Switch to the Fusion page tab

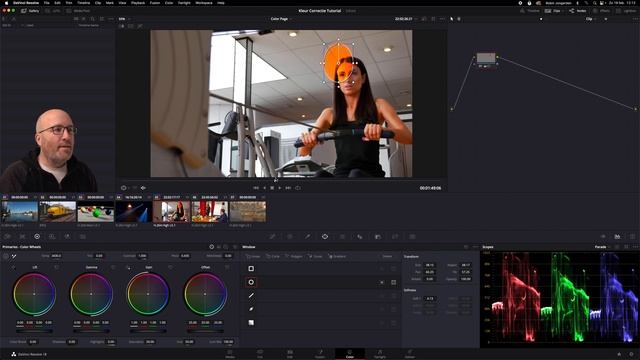(x=320, y=354)
